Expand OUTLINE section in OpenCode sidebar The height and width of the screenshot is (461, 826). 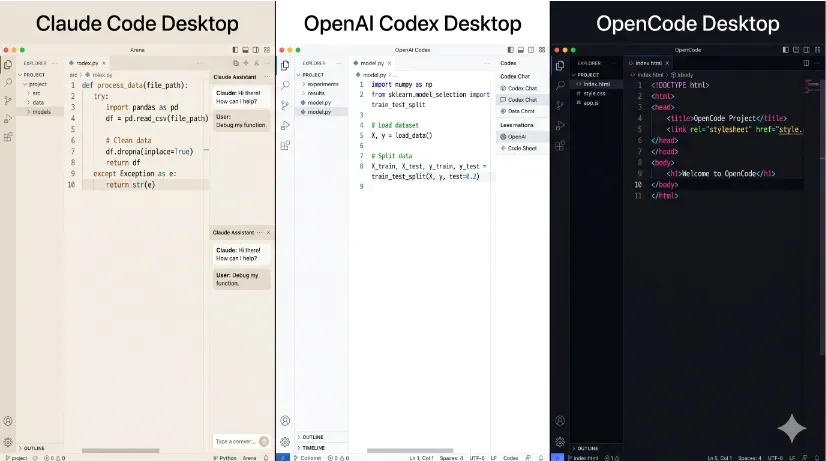[x=596, y=448]
